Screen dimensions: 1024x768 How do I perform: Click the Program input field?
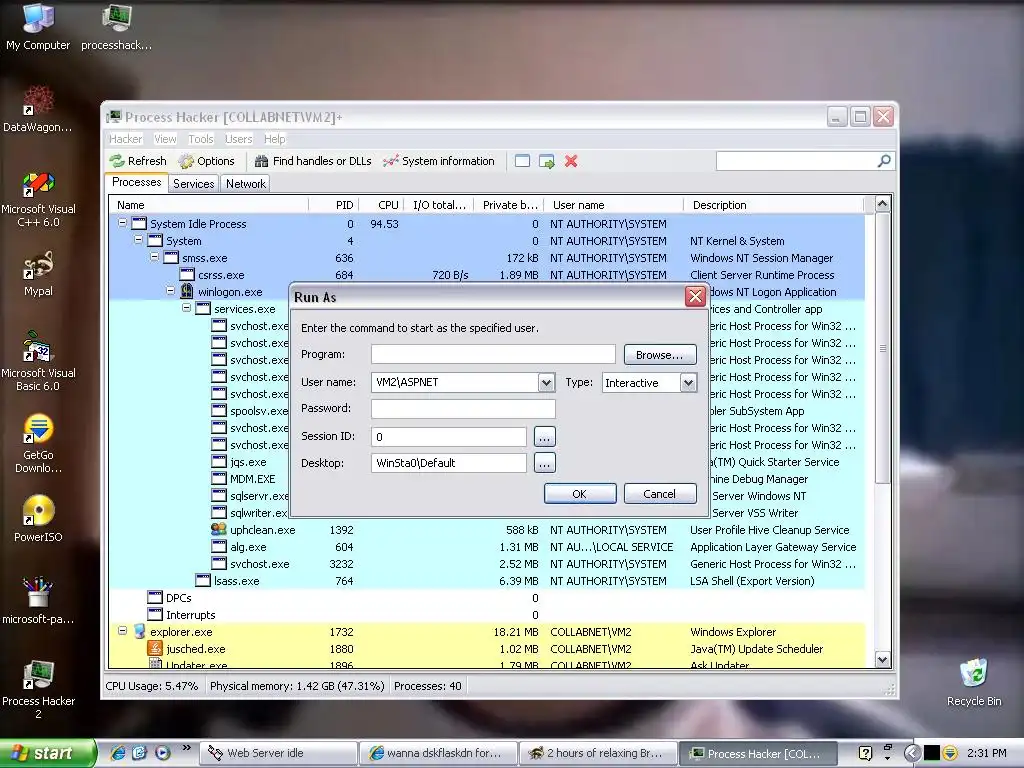pos(493,355)
